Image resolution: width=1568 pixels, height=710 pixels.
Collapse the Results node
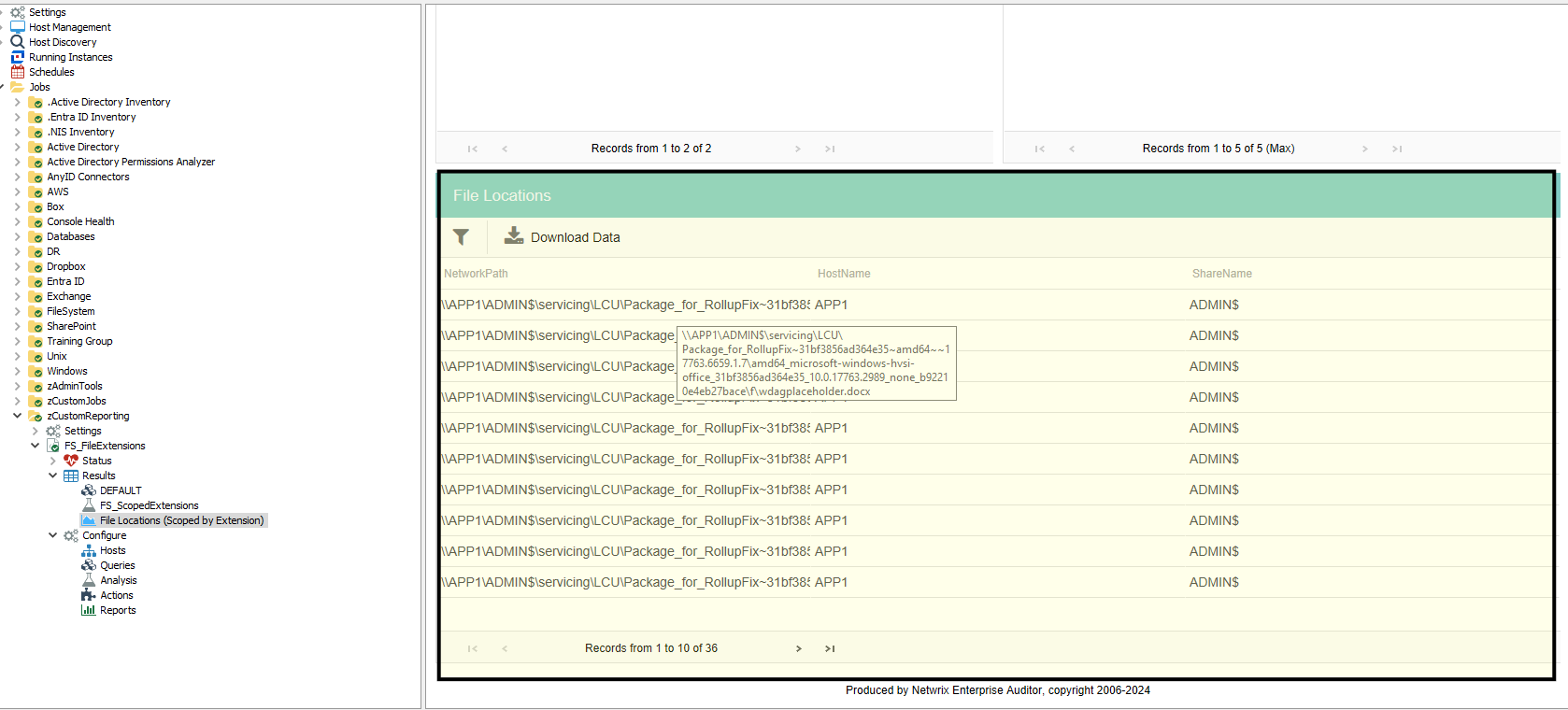52,476
